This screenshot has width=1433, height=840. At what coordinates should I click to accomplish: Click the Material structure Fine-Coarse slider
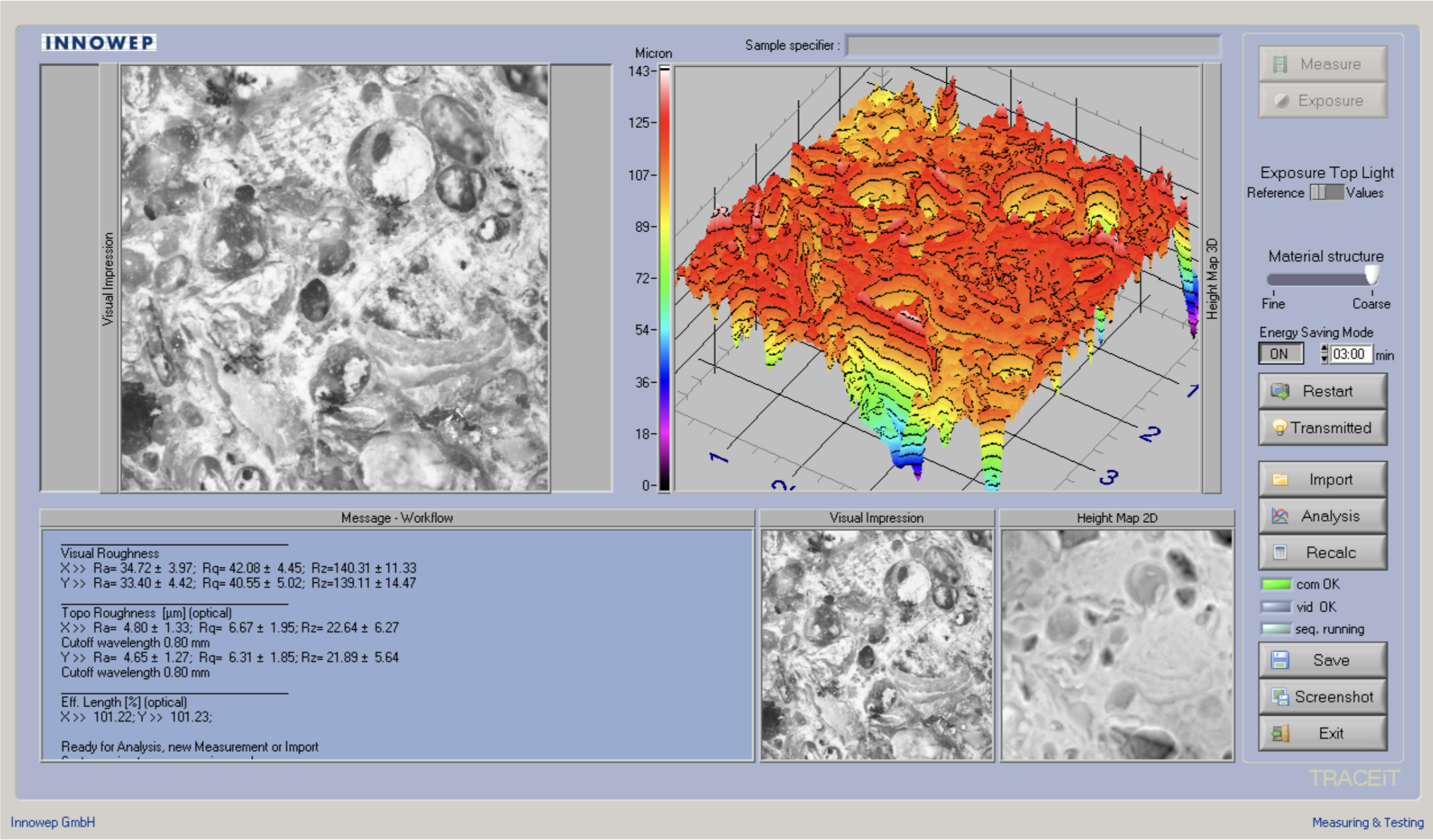(1323, 279)
